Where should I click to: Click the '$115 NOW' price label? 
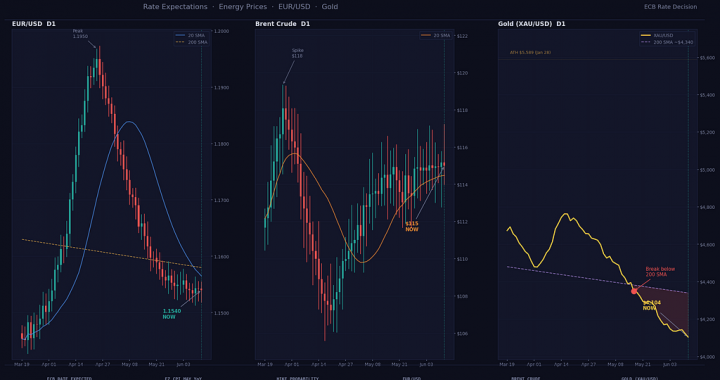point(412,226)
